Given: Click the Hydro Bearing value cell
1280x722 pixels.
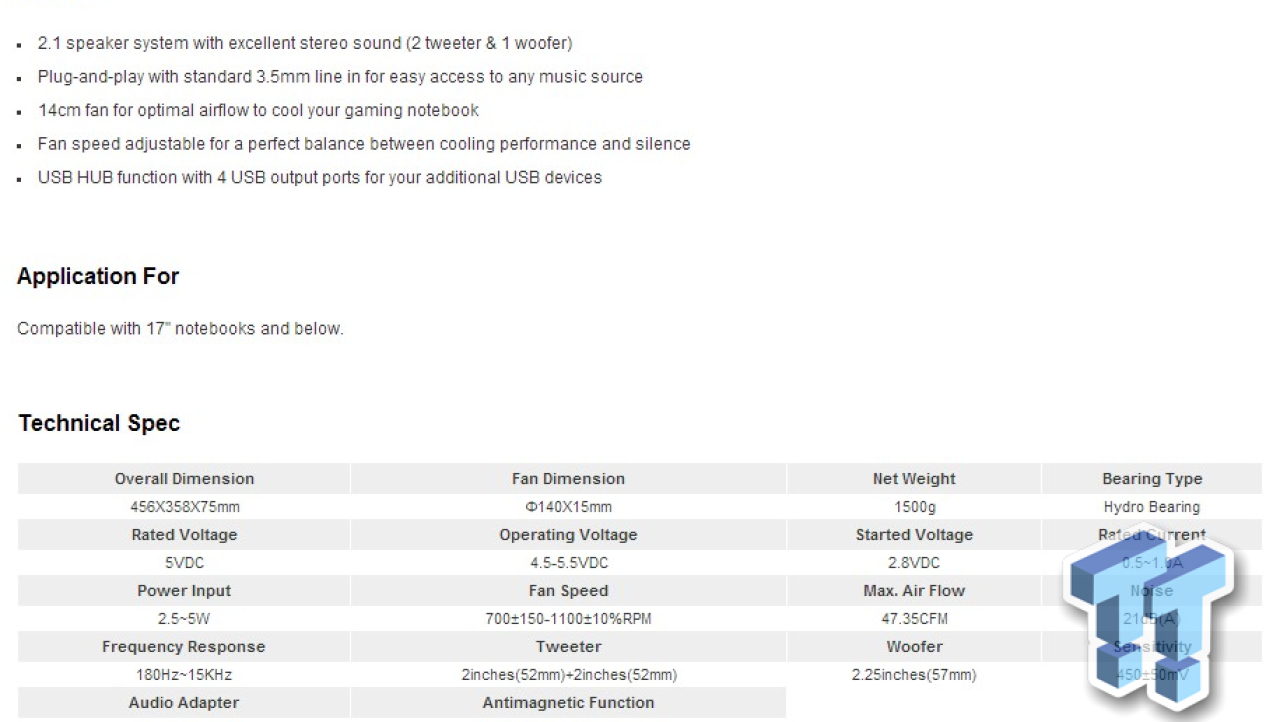Looking at the screenshot, I should point(1152,507).
